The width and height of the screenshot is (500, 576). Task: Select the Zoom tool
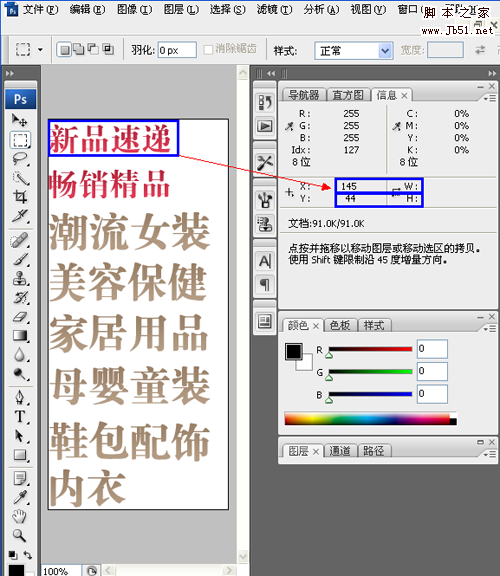coord(20,536)
